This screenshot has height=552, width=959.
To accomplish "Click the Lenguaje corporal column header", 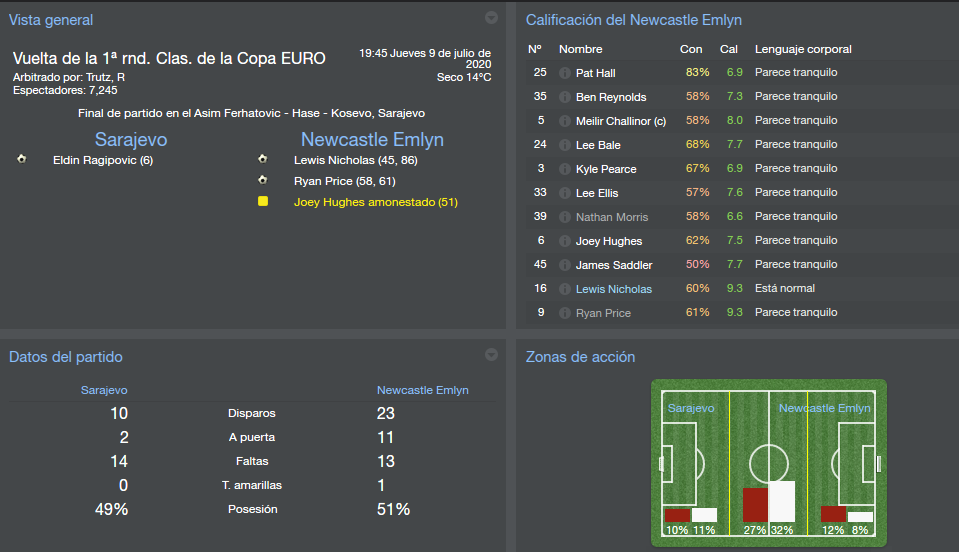I will tap(803, 49).
